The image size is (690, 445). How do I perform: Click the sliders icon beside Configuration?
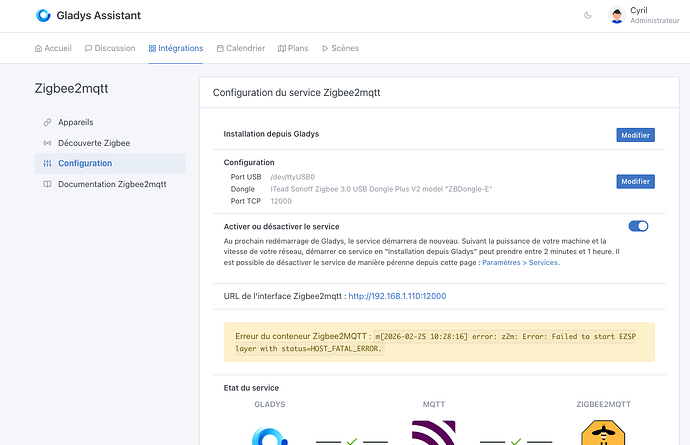point(47,163)
